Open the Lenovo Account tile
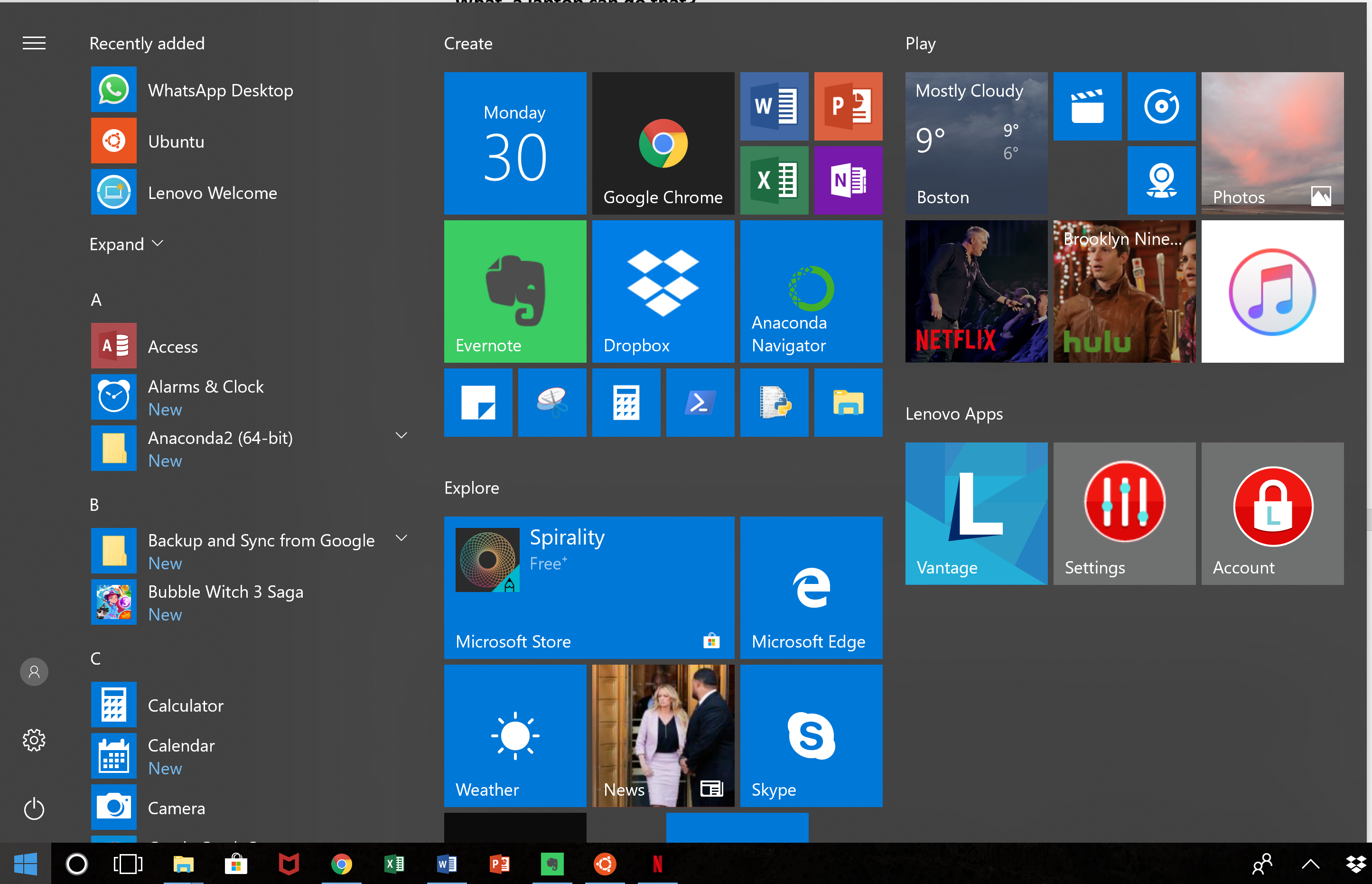The height and width of the screenshot is (884, 1372). click(1272, 513)
